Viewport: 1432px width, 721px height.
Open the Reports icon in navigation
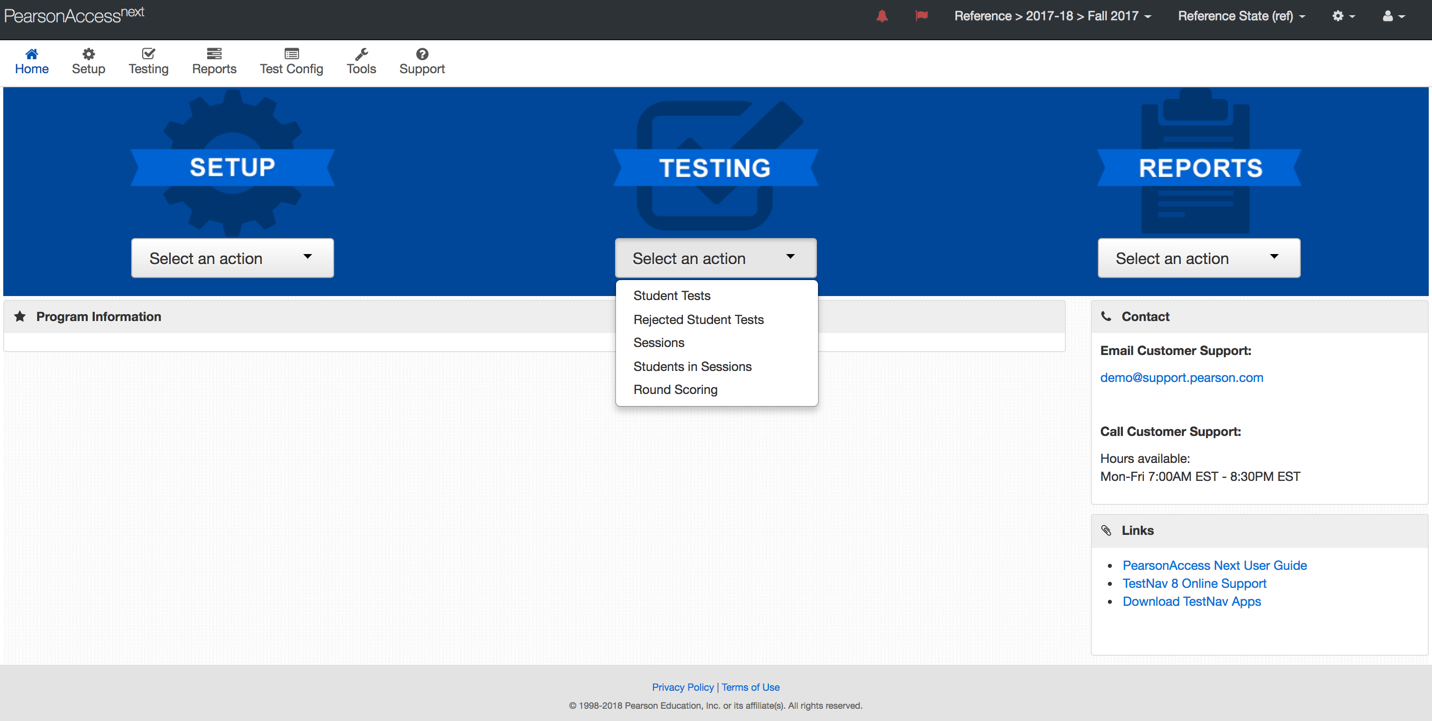[214, 54]
